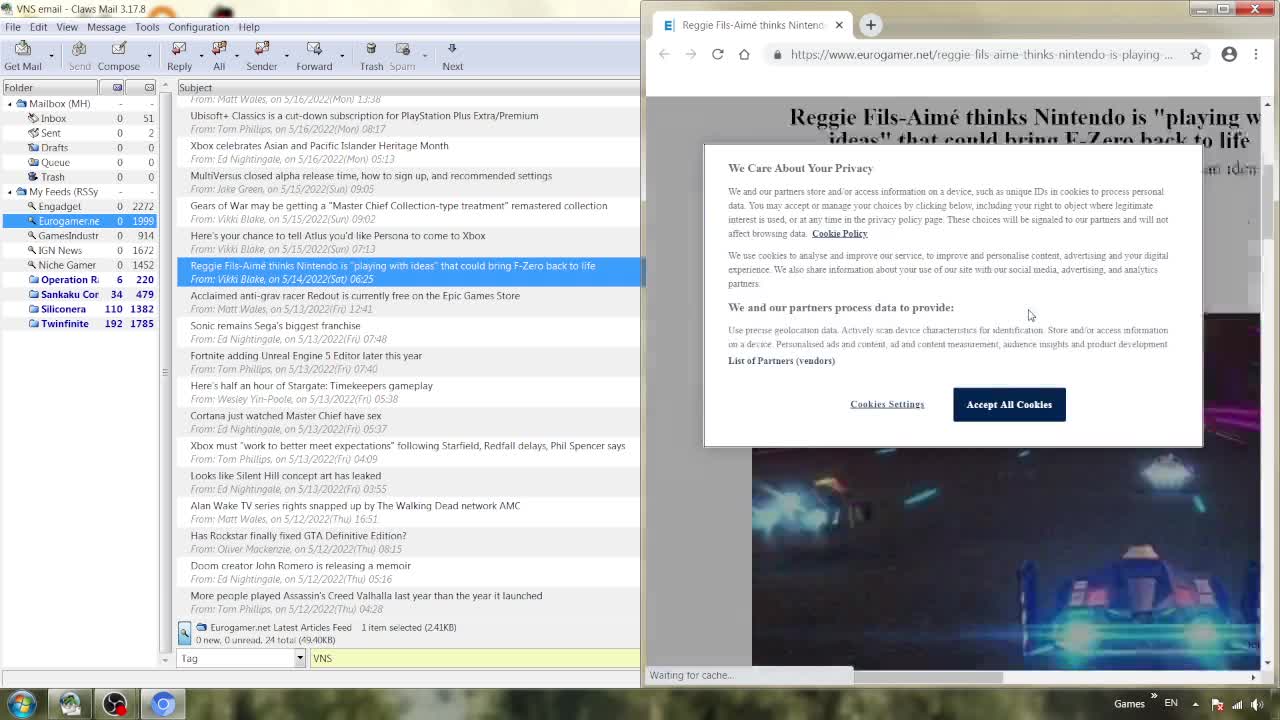This screenshot has height=720, width=1280.
Task: Open the Reply dropdown arrow
Action: (200, 56)
